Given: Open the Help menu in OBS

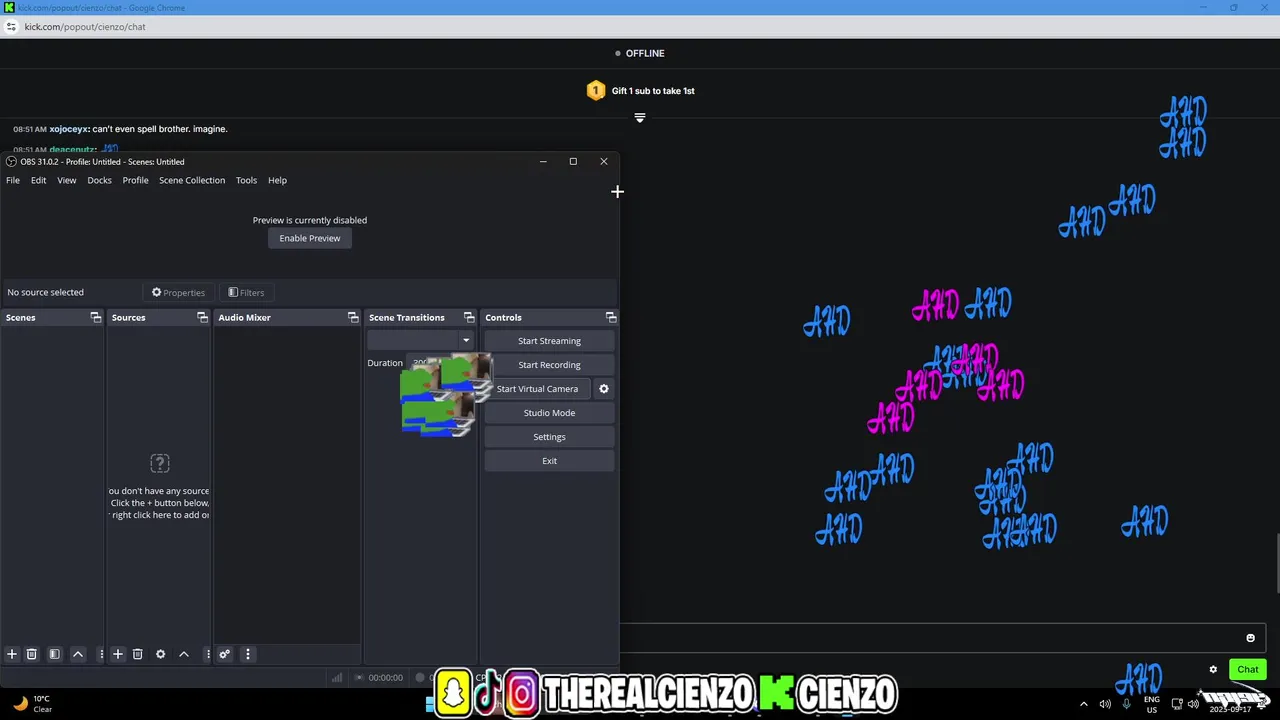Looking at the screenshot, I should [277, 181].
